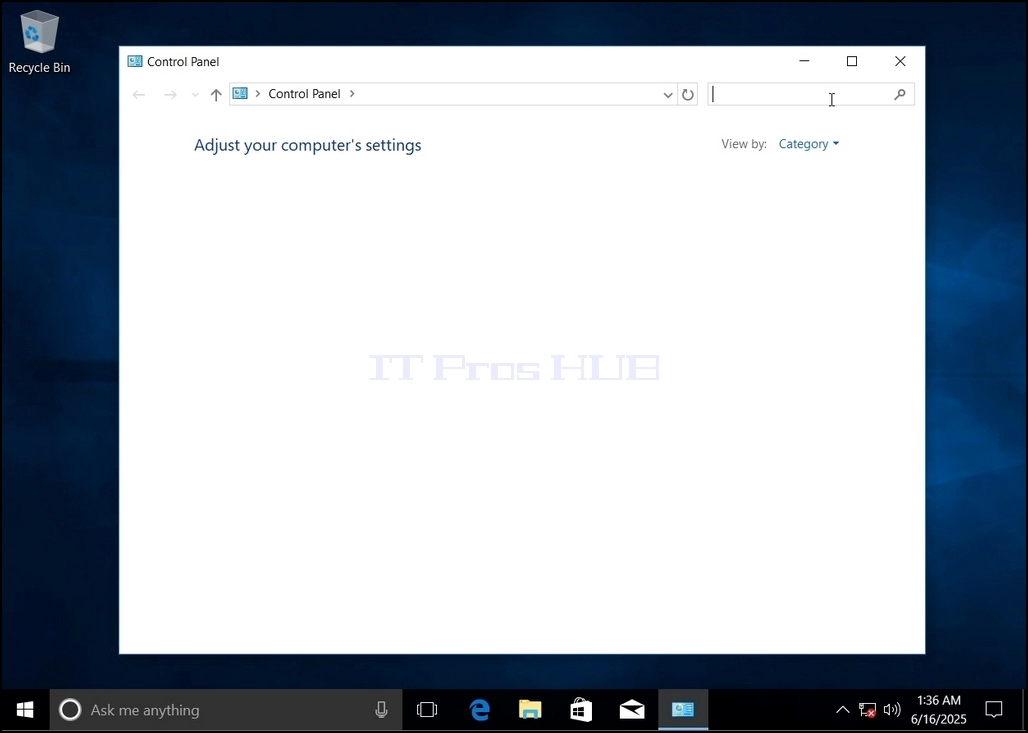Click the Control Panel icon in address bar
The image size is (1028, 733).
pos(240,94)
